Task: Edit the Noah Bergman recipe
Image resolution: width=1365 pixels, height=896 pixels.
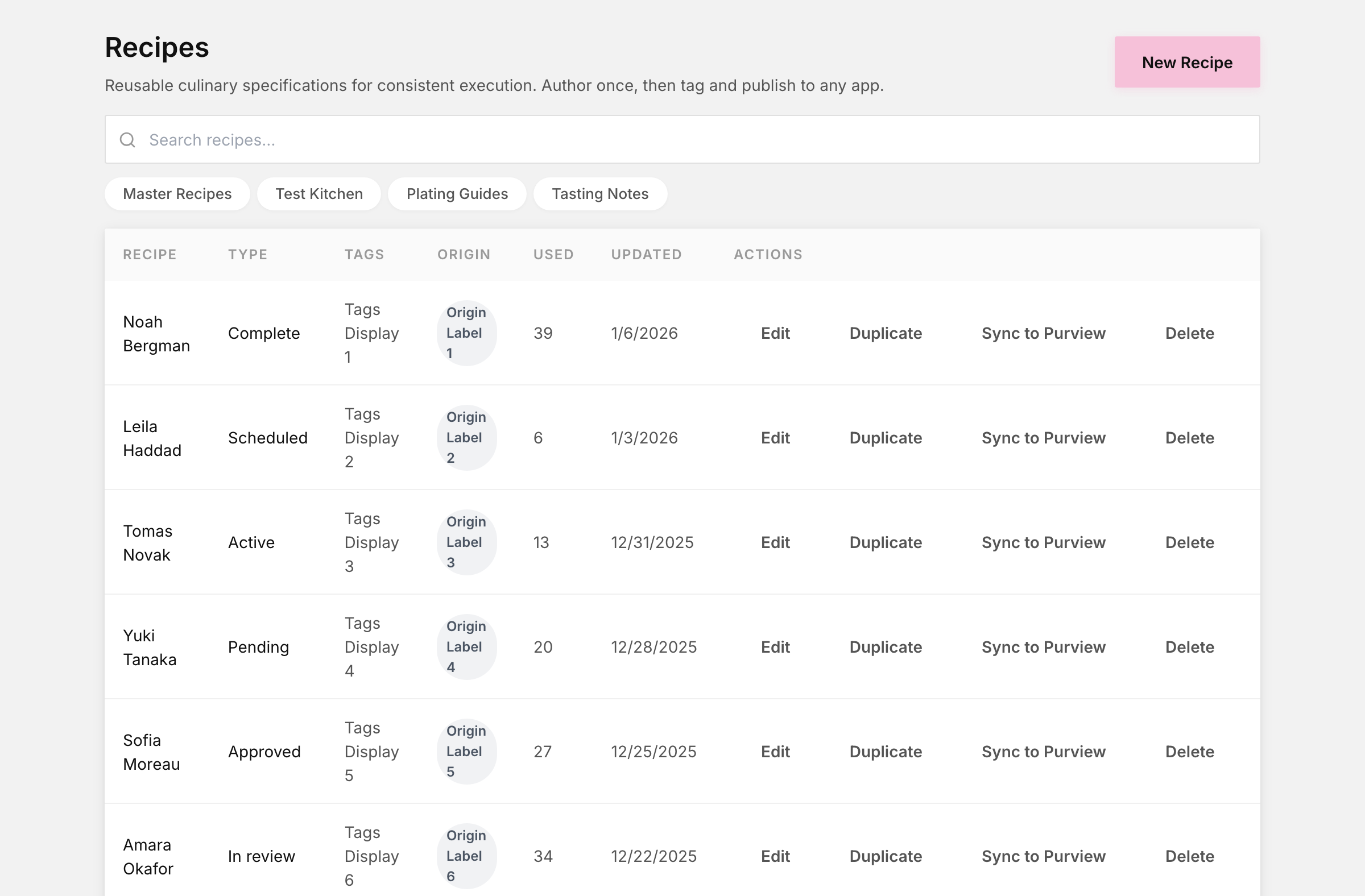Action: [775, 333]
